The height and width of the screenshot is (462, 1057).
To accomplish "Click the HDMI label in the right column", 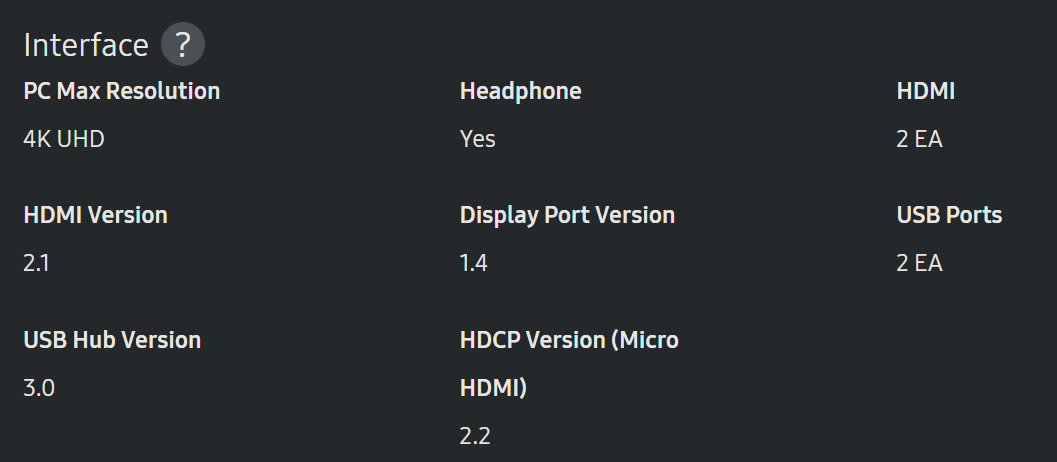I will 925,91.
